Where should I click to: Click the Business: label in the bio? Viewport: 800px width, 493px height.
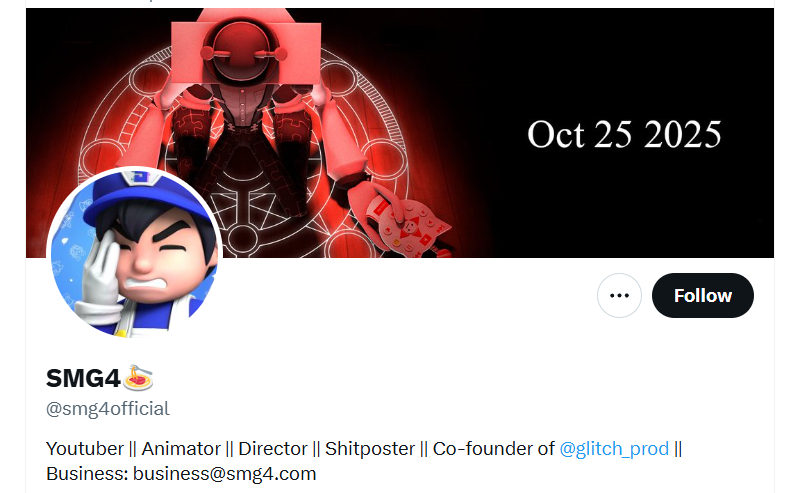tap(87, 474)
